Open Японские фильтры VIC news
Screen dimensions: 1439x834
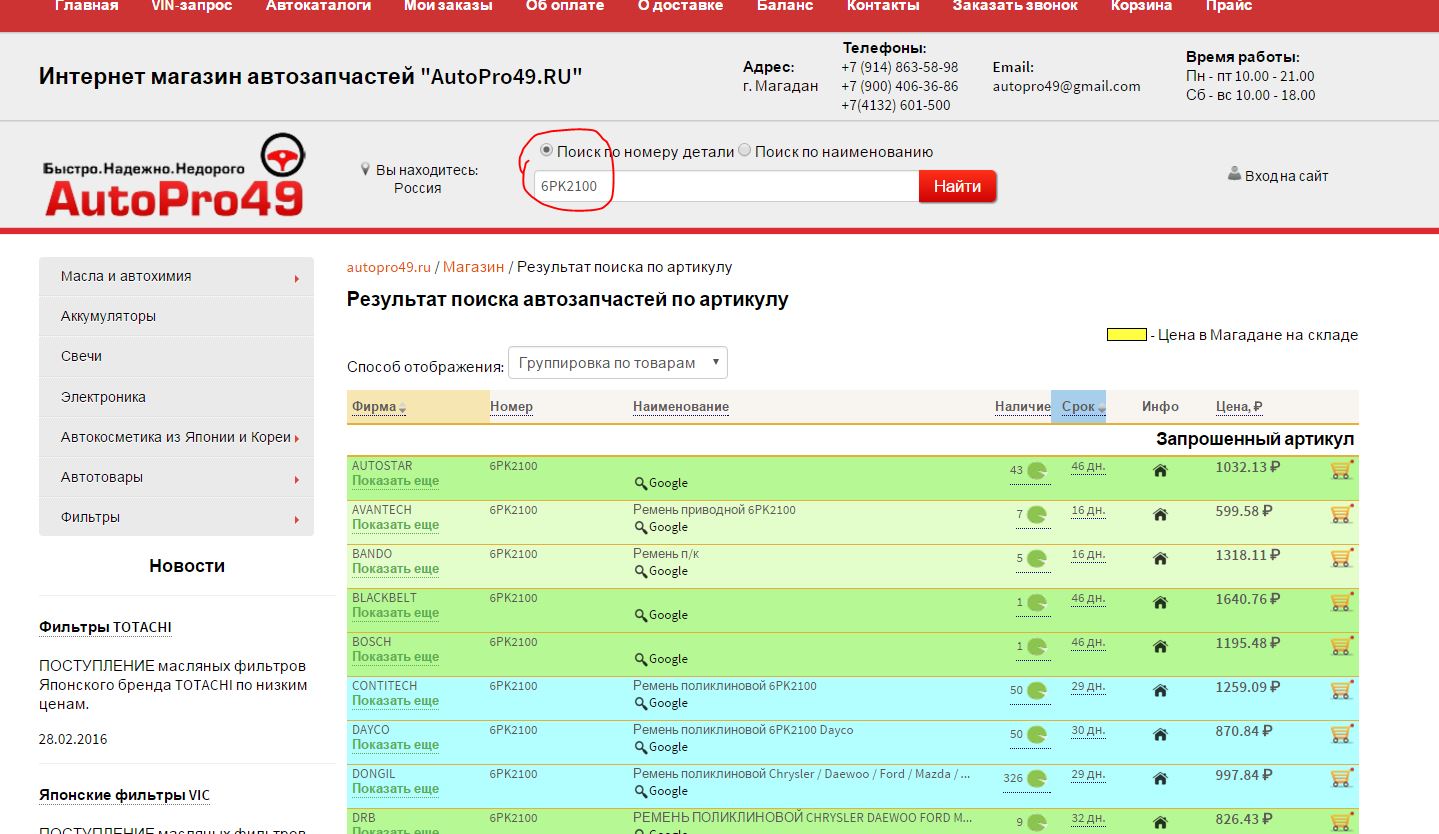tap(124, 795)
